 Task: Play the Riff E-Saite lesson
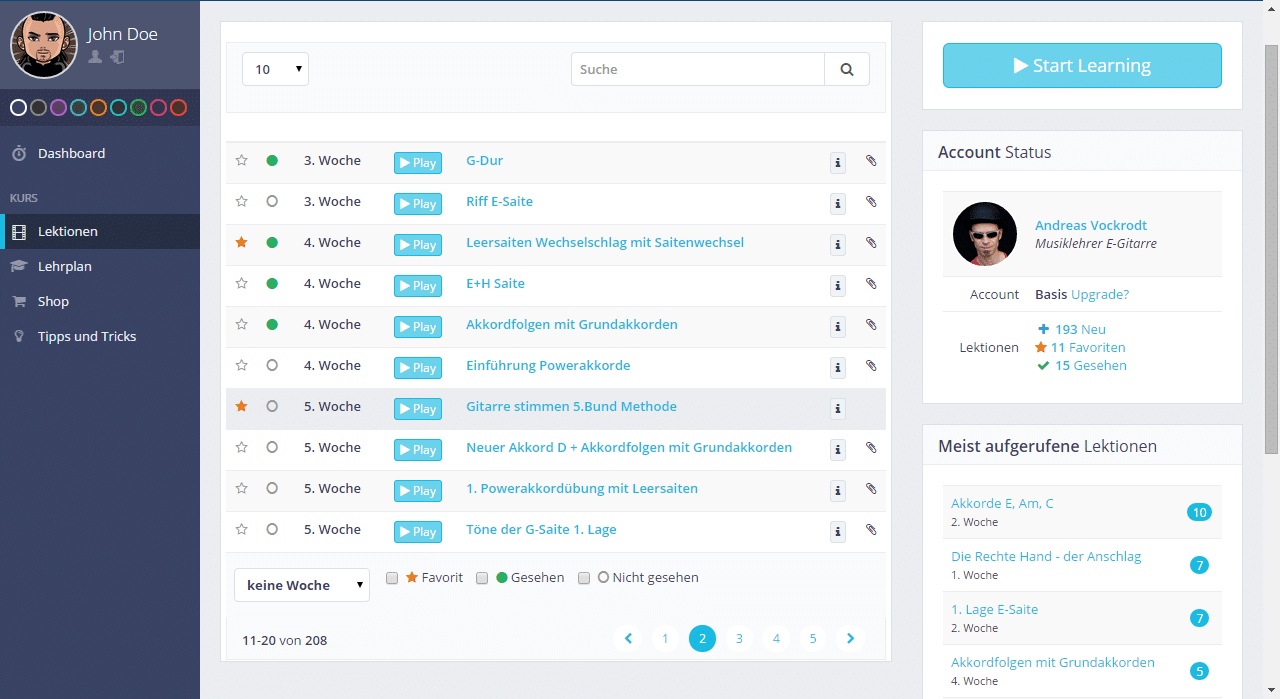pos(418,204)
